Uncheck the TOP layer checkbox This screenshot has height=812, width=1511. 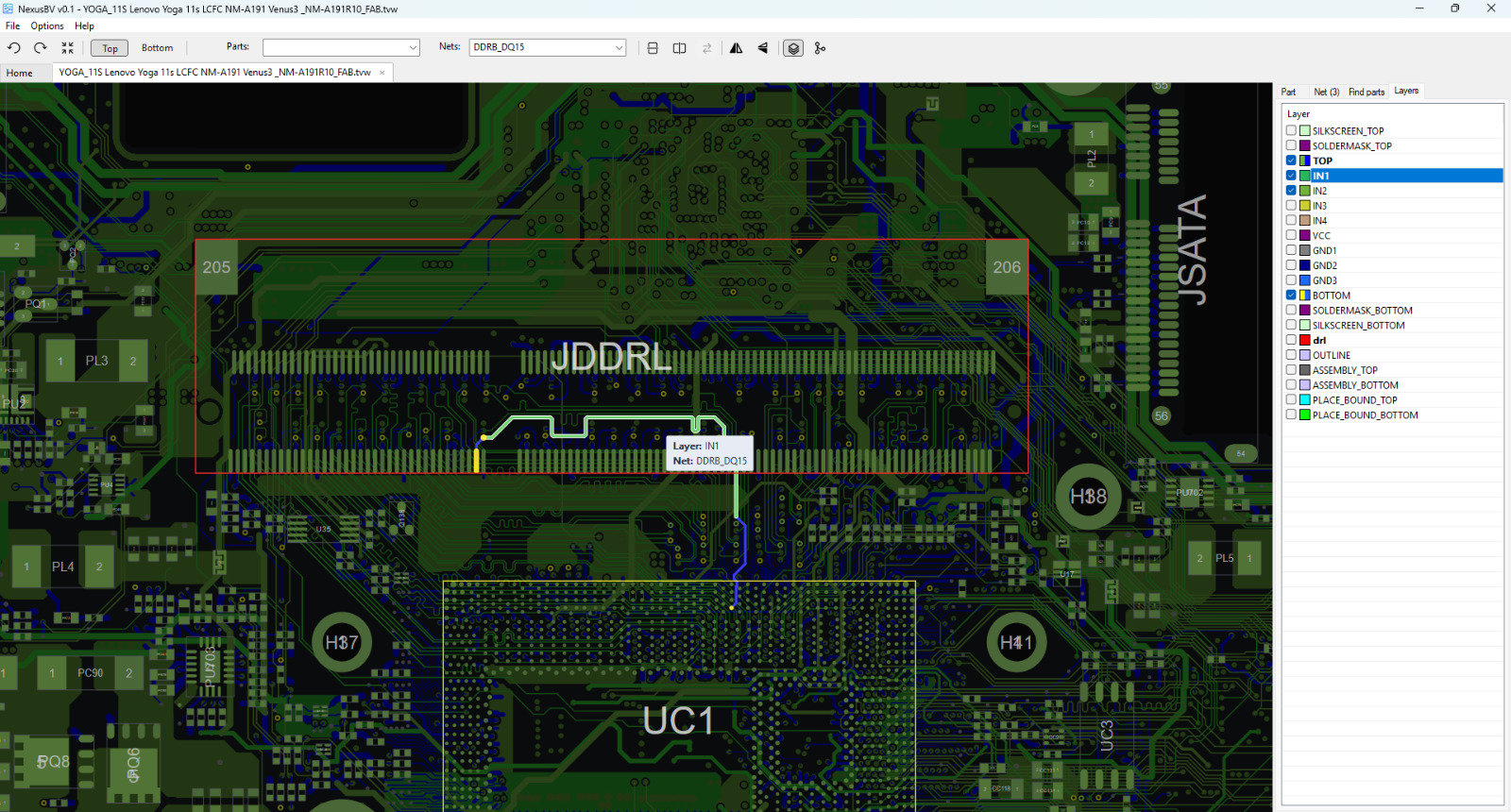click(x=1291, y=161)
